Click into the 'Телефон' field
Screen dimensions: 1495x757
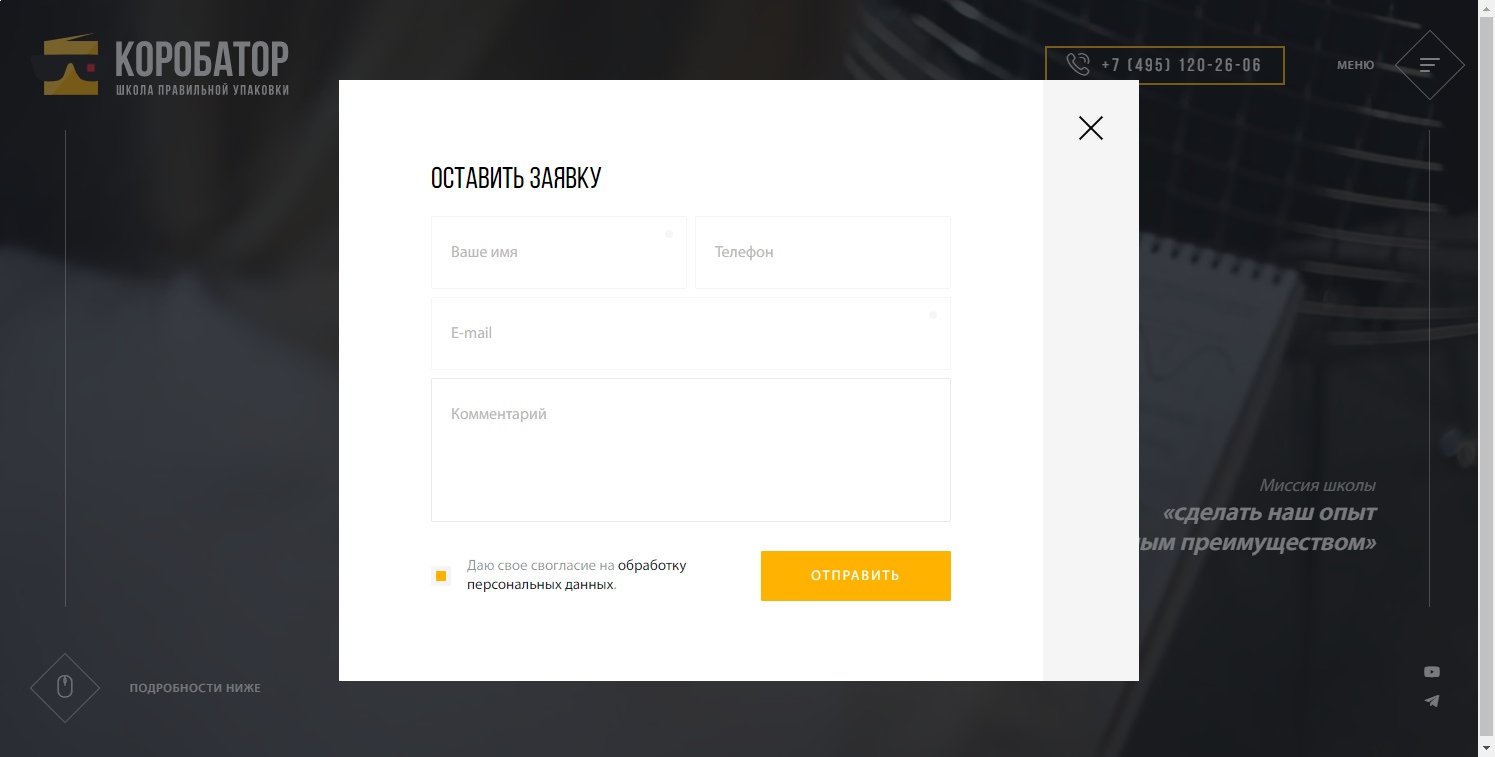click(822, 252)
